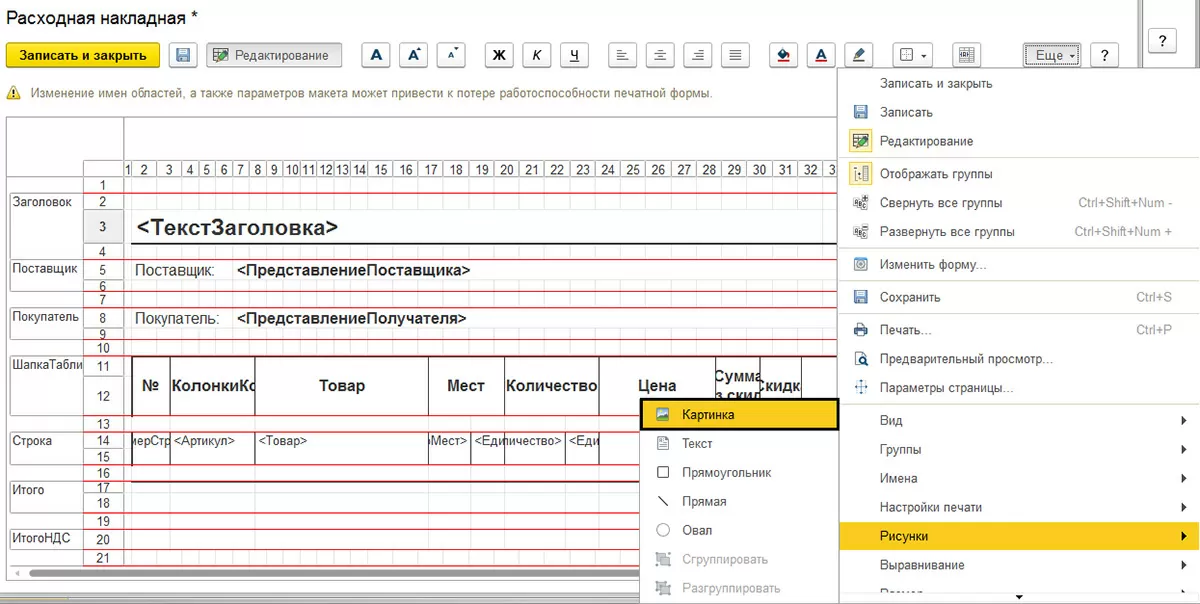Click the Еще button
This screenshot has height=604, width=1200.
(1053, 55)
